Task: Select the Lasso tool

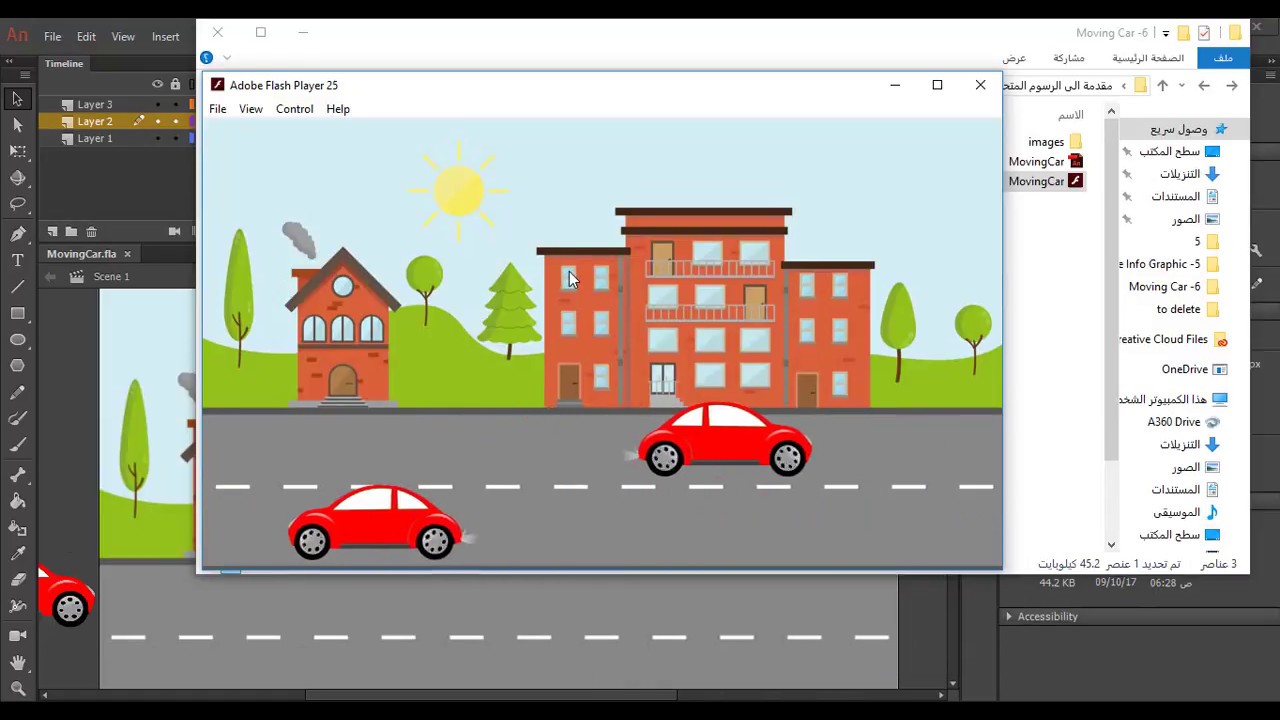Action: pos(17,204)
